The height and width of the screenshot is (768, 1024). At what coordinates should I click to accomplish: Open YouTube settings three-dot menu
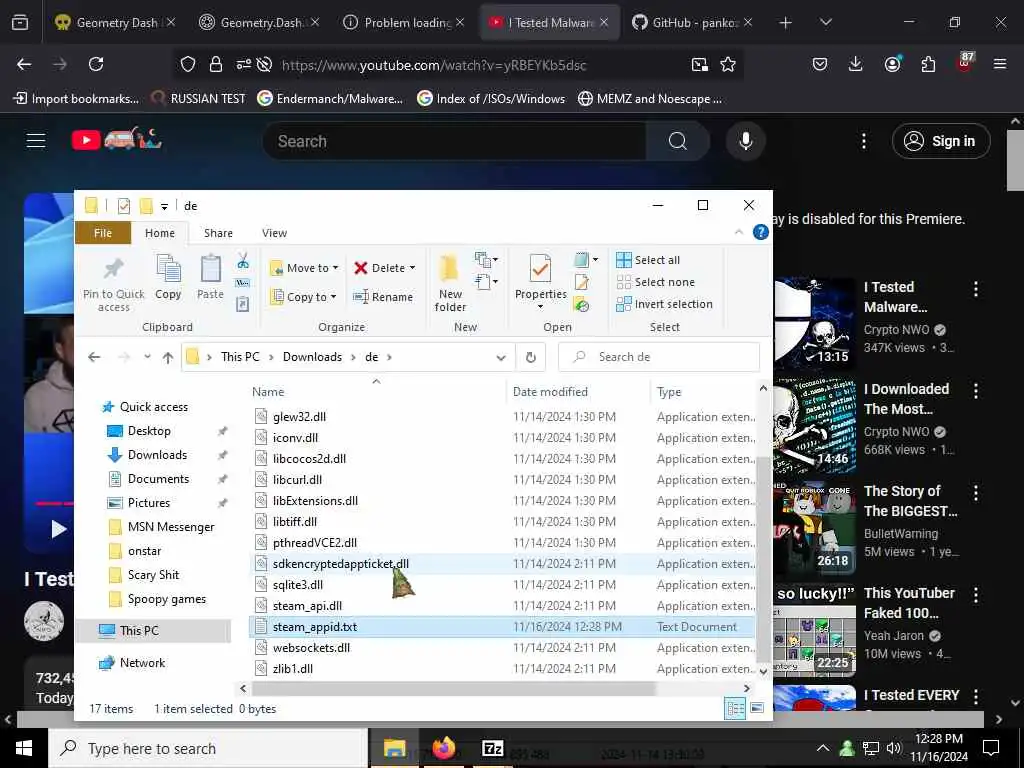point(863,141)
